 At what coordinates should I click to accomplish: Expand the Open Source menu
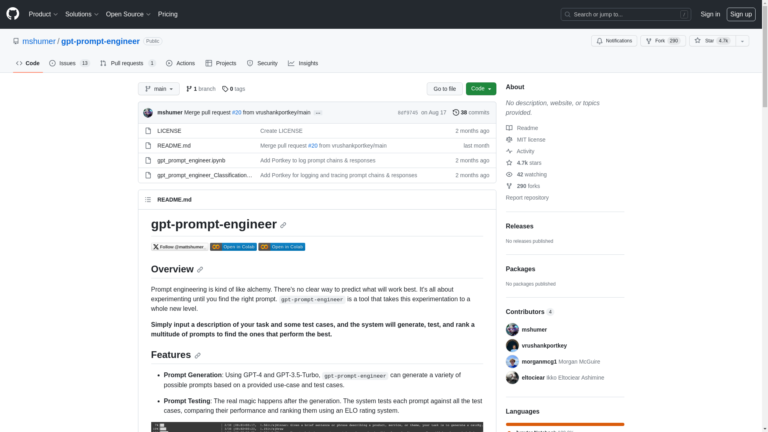128,14
